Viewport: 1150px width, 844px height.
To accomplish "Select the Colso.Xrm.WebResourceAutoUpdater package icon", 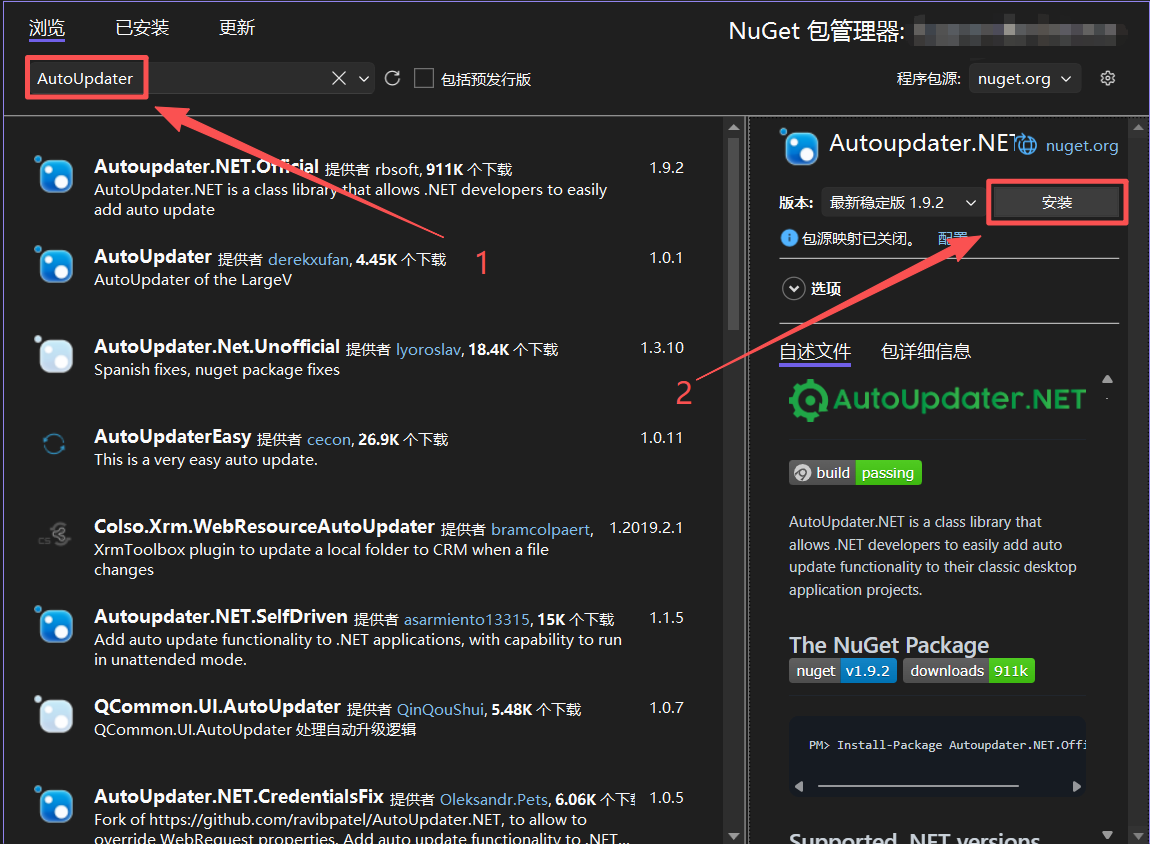I will tap(56, 535).
